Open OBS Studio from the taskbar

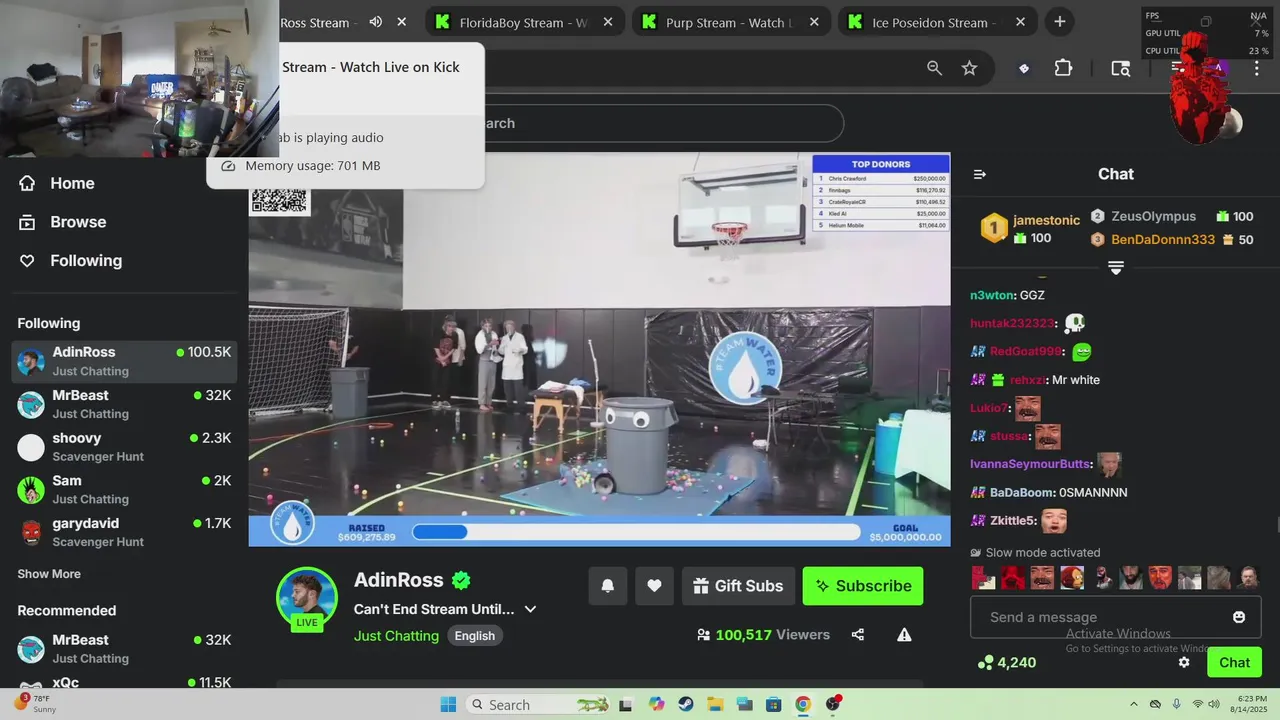pyautogui.click(x=833, y=704)
